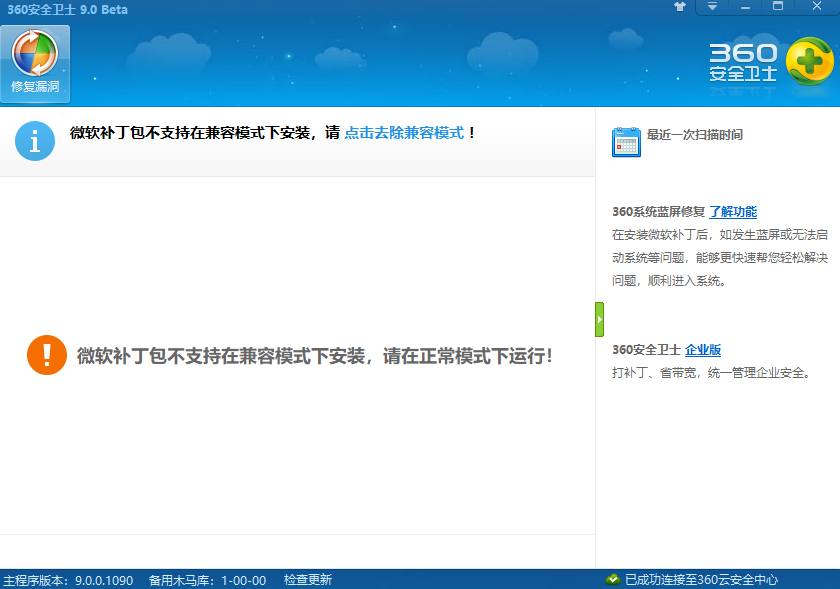Click 已成功连接至360云安全中心 status text
The image size is (840, 589).
701,580
